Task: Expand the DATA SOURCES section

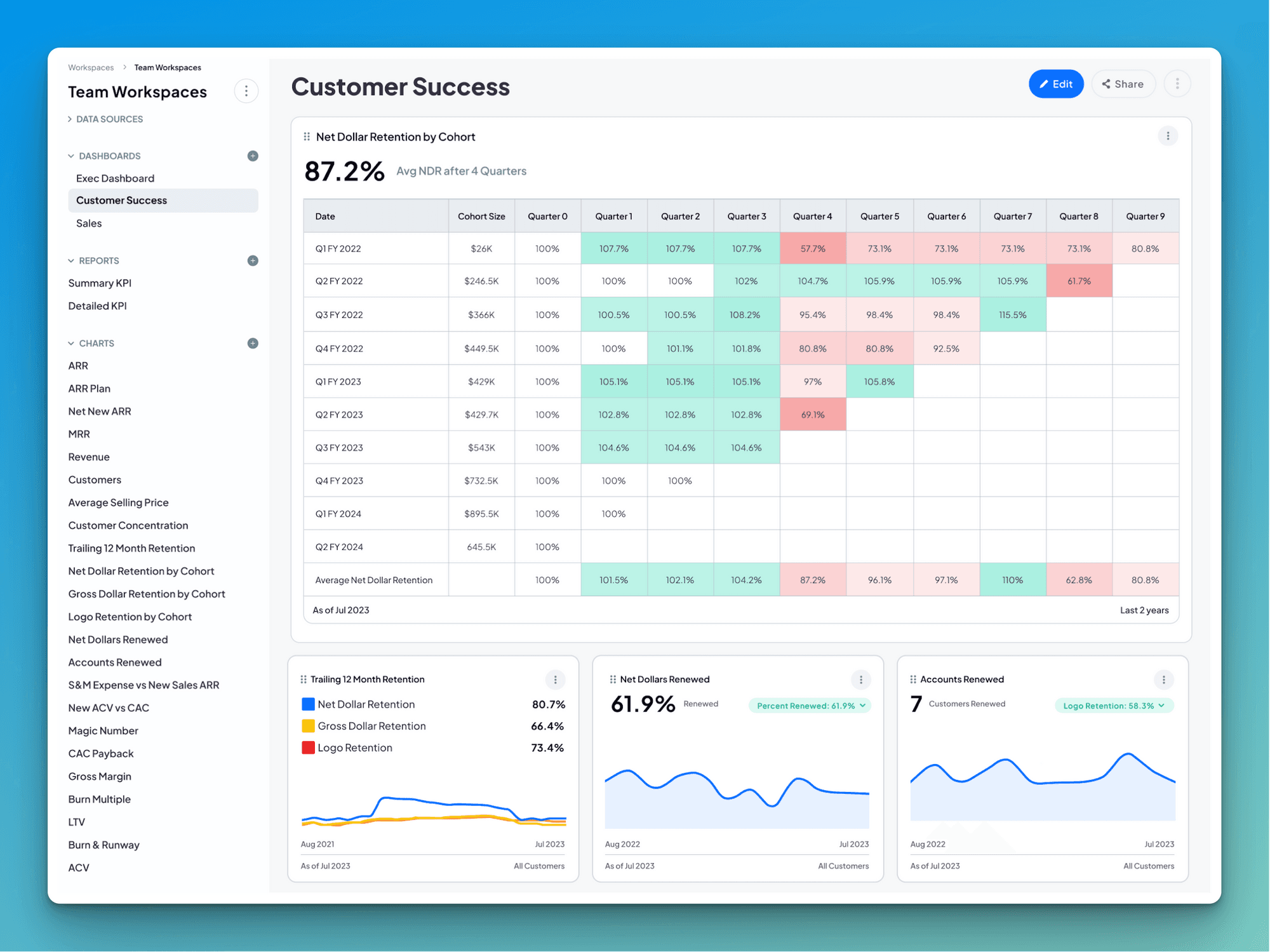Action: (x=70, y=119)
